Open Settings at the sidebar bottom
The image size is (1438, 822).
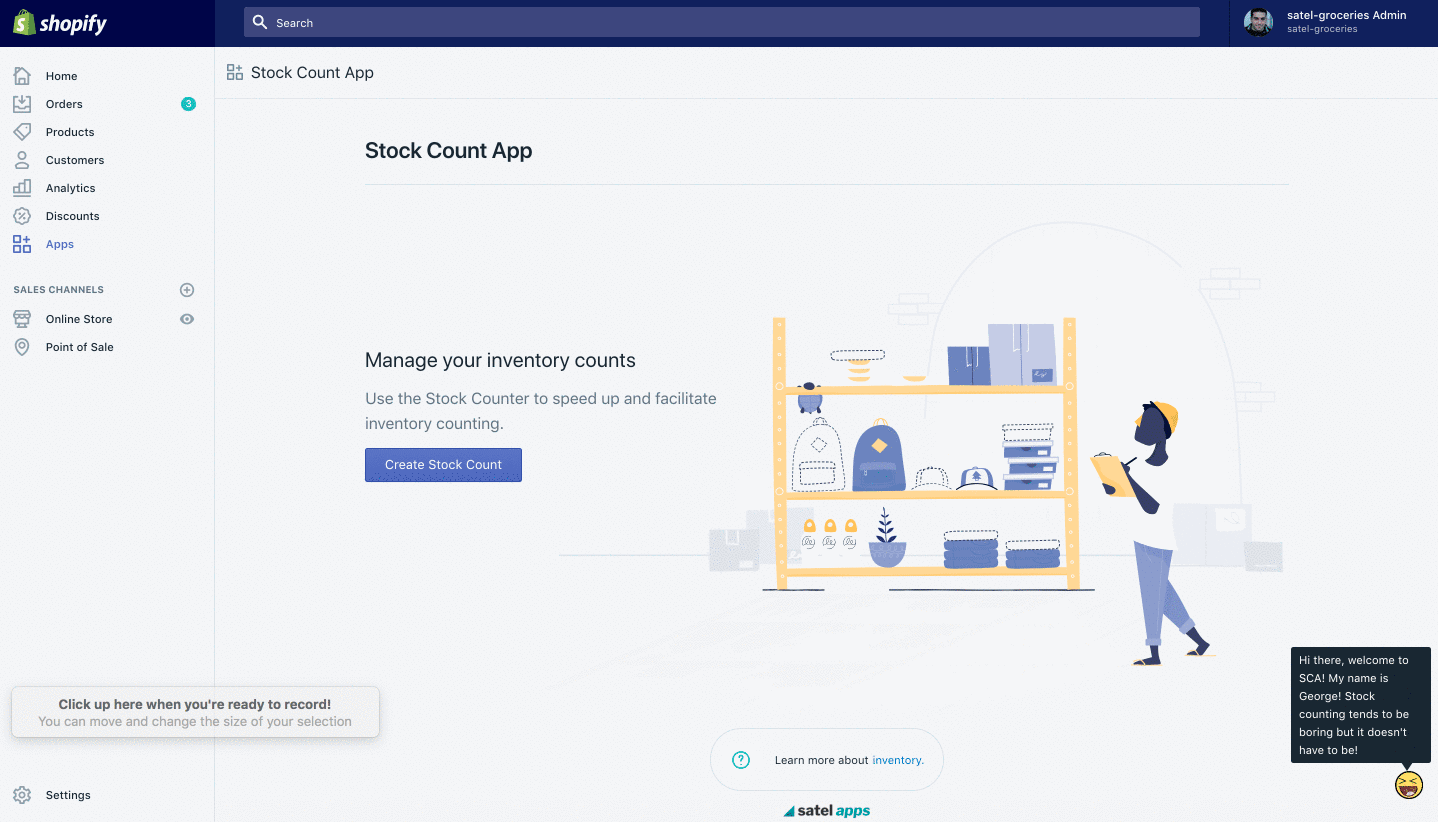pyautogui.click(x=67, y=795)
